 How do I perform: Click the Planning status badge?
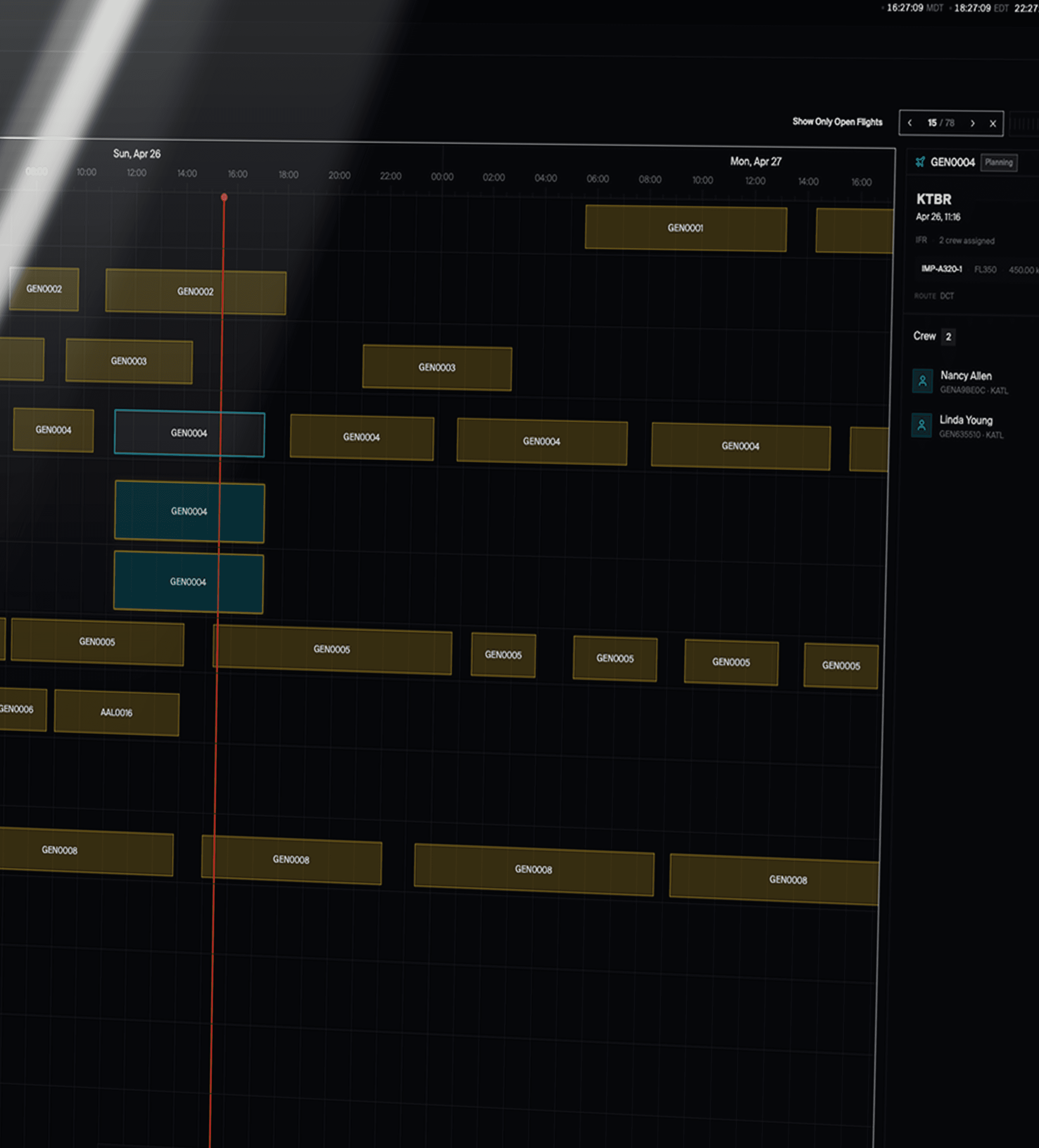pos(999,162)
